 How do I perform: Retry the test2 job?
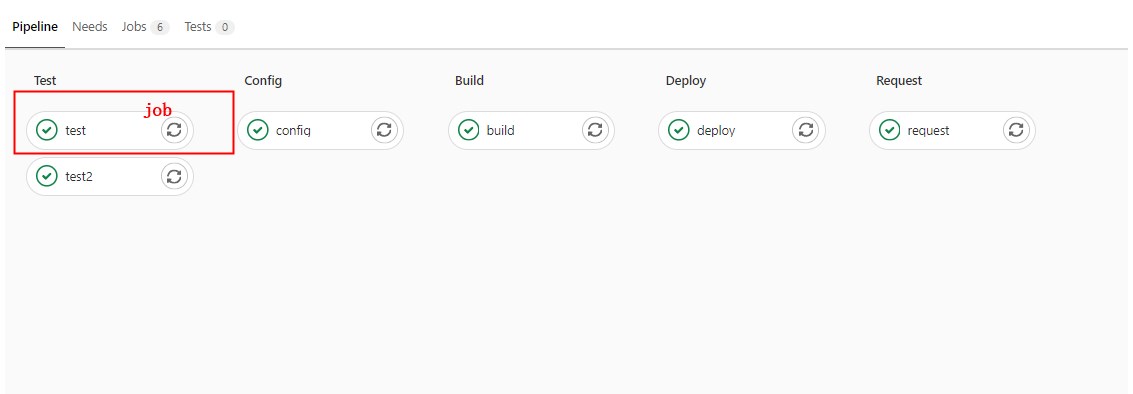point(174,176)
